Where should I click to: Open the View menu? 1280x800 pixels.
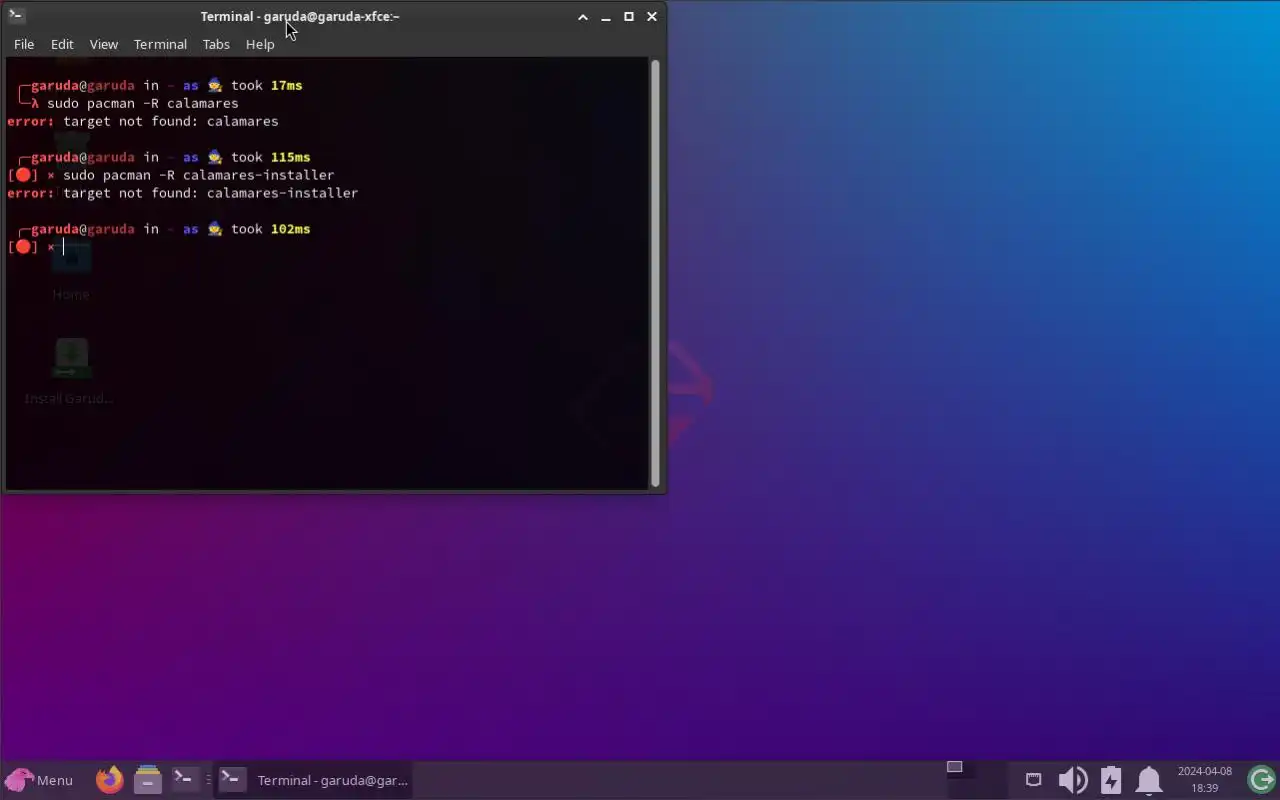(104, 44)
